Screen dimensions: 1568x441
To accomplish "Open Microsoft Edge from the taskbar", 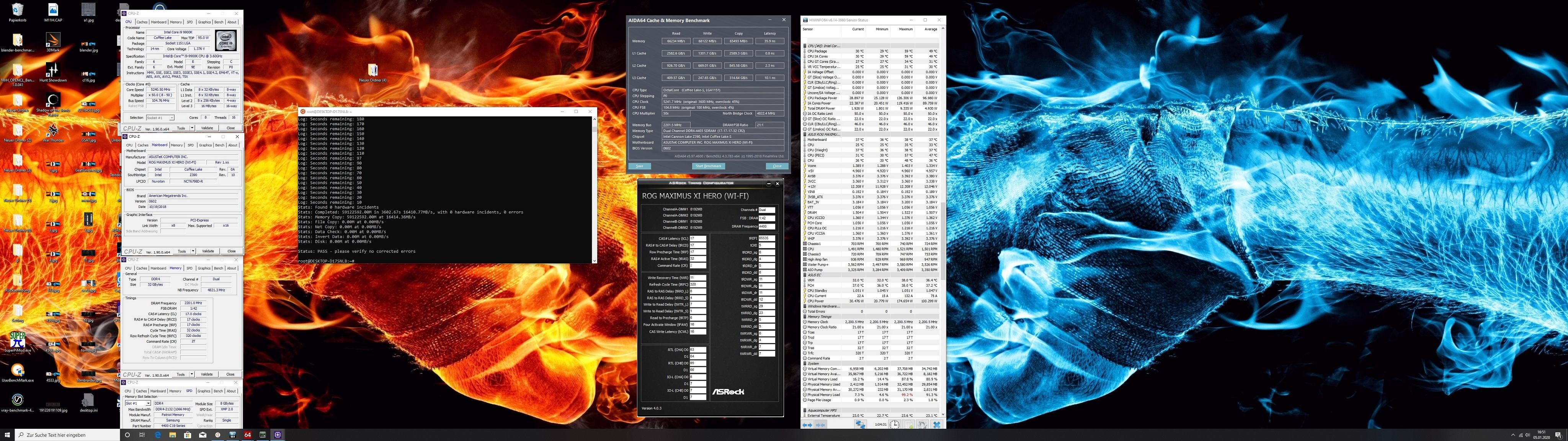I will (x=158, y=435).
